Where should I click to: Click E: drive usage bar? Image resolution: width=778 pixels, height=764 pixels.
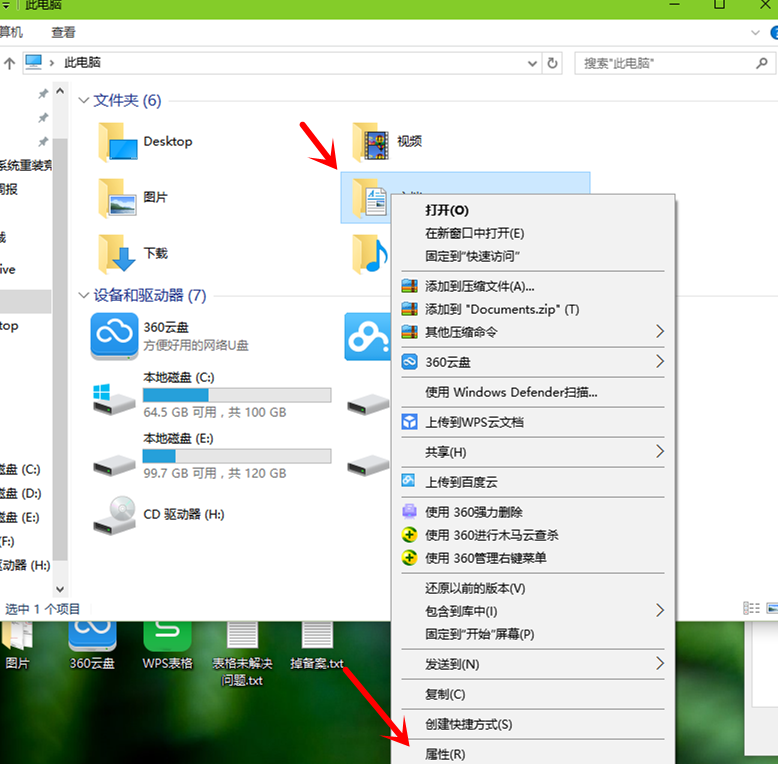237,456
